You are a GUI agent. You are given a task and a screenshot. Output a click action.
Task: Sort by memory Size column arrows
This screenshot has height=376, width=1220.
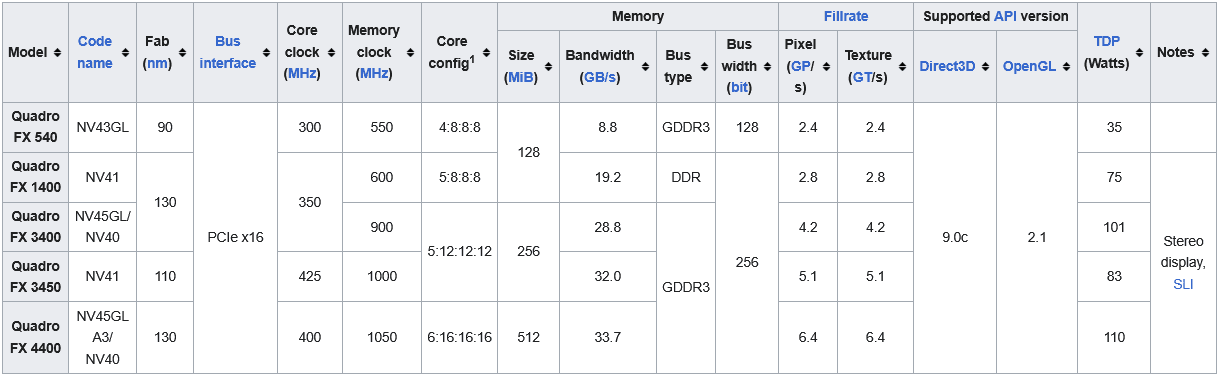click(x=548, y=66)
